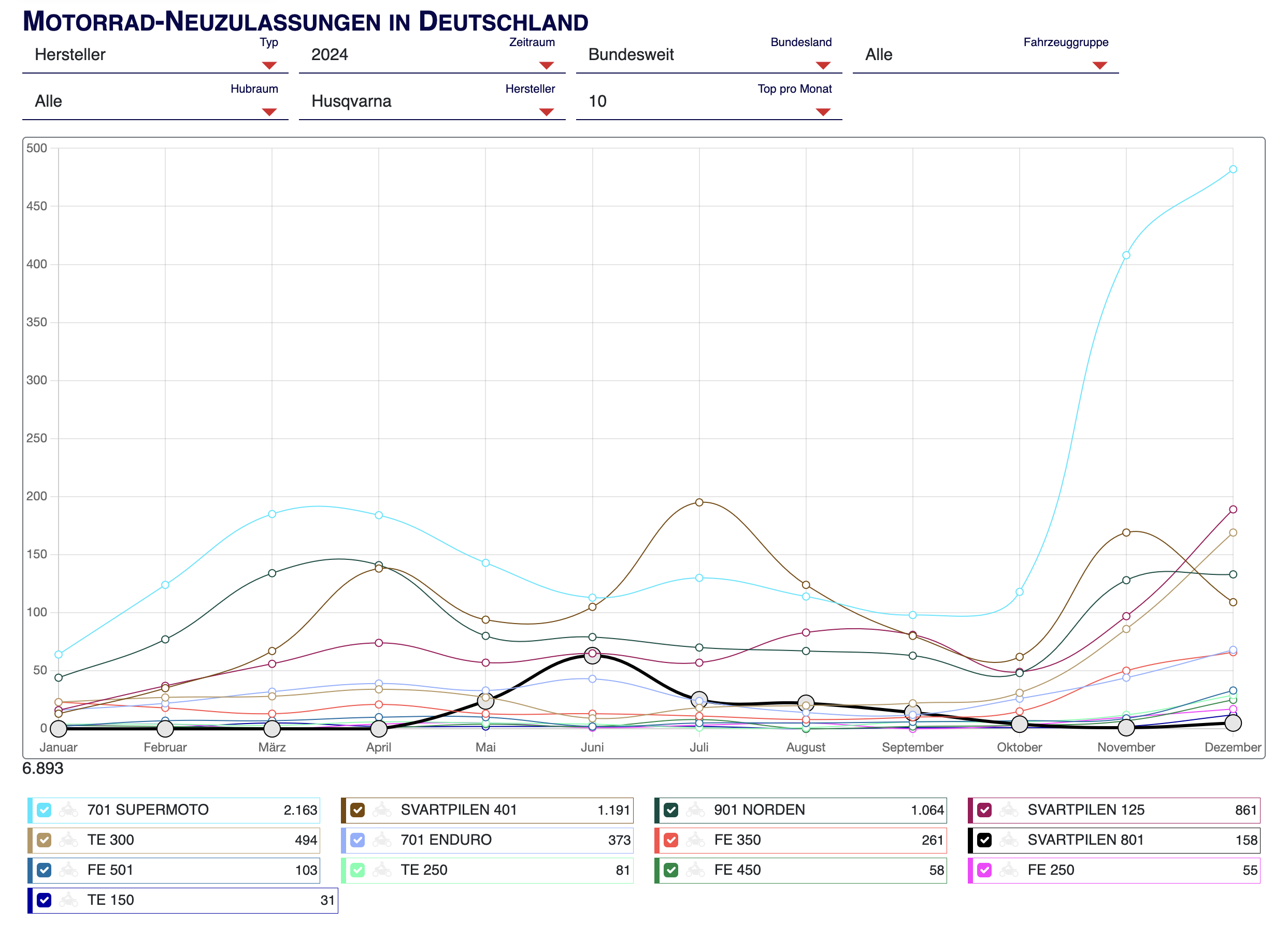Click motorcycle icon next to TE 150

69,901
